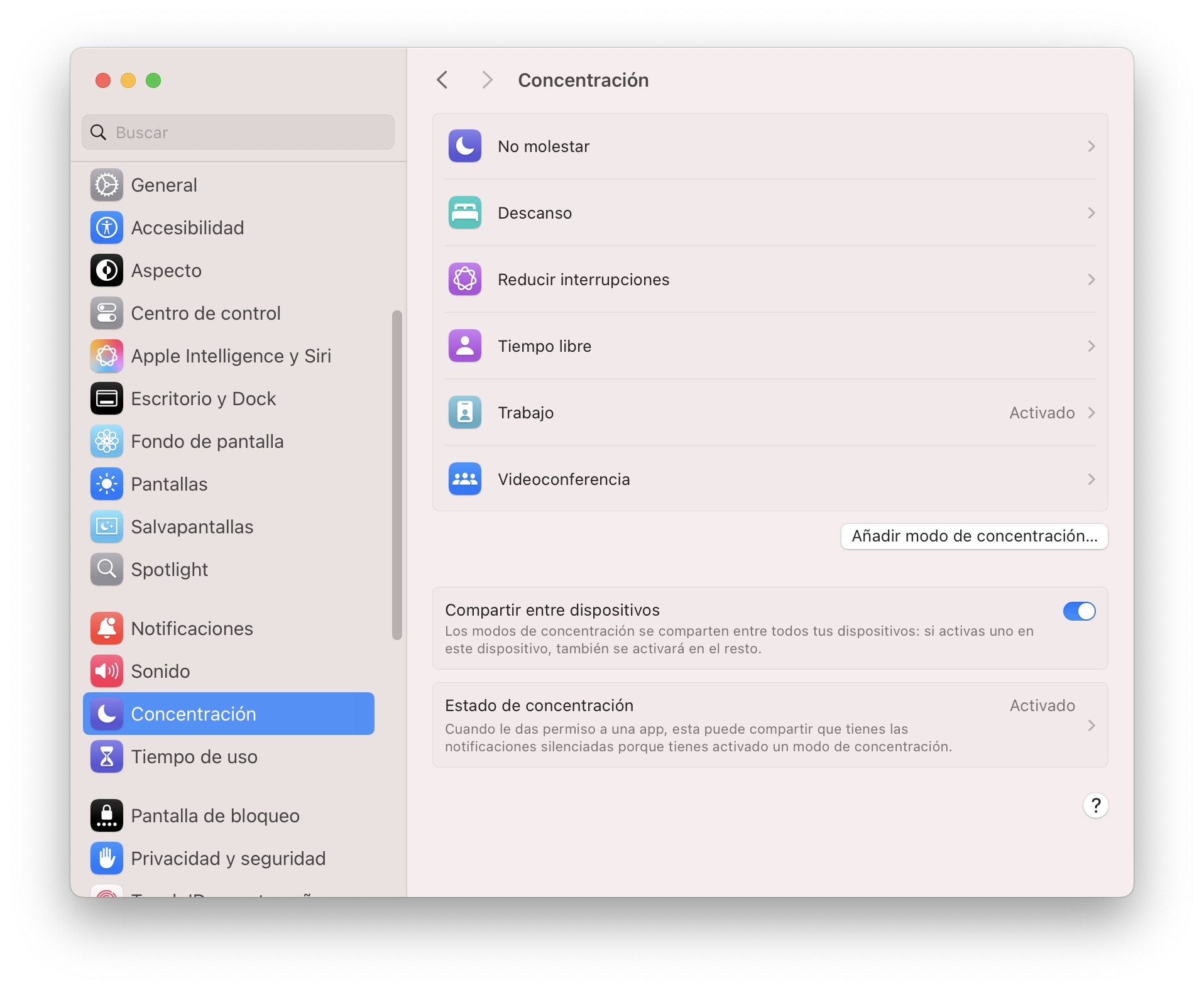The width and height of the screenshot is (1204, 990).
Task: Click the No molestar moon icon
Action: pos(465,146)
